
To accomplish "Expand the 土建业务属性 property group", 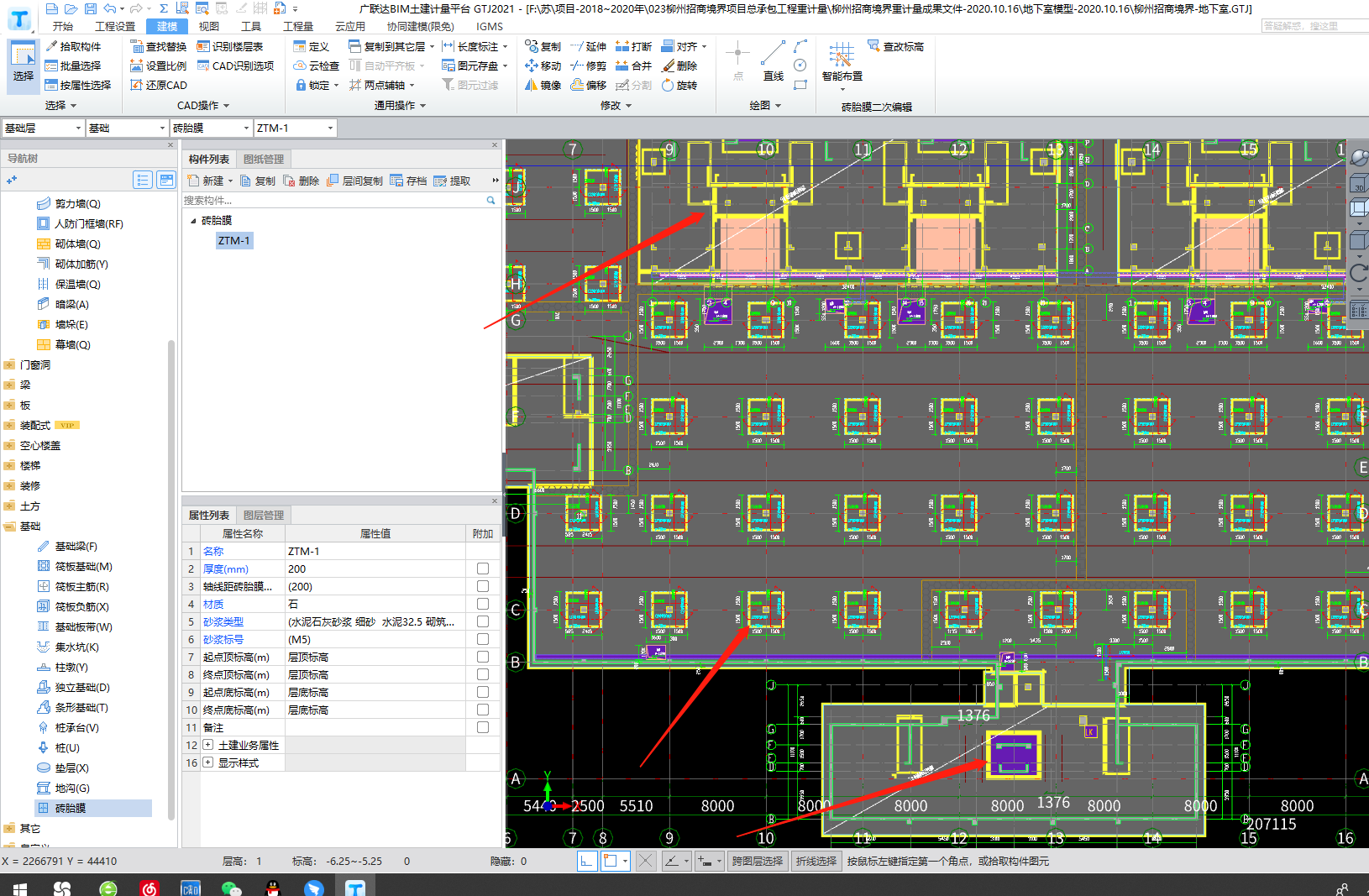I will [x=208, y=745].
